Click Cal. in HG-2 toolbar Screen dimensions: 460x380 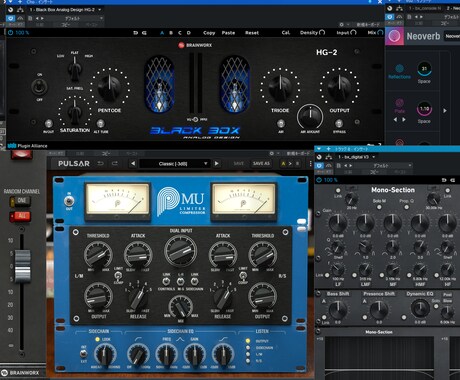tap(286, 33)
